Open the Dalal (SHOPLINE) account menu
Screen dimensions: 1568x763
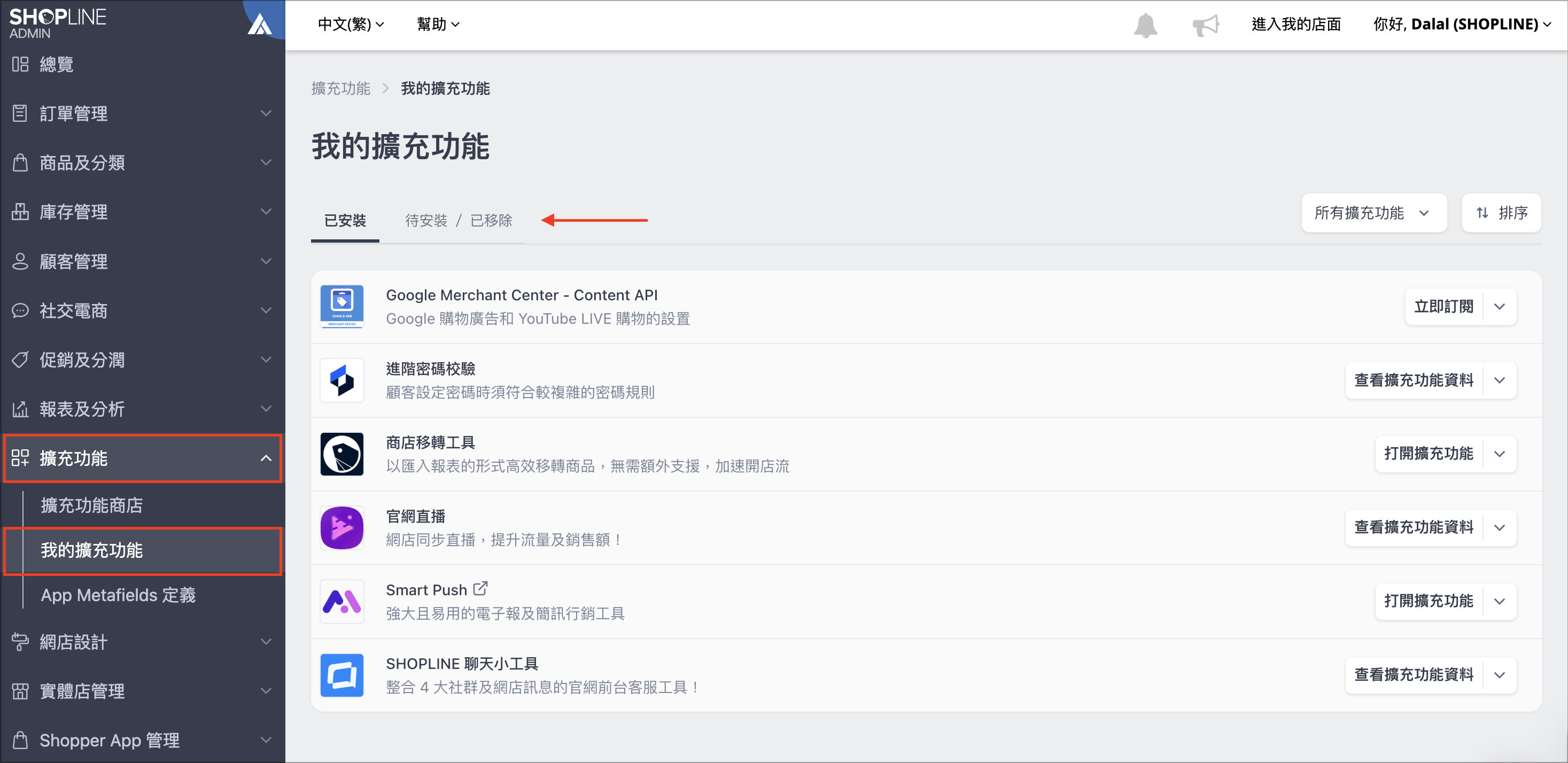1462,25
